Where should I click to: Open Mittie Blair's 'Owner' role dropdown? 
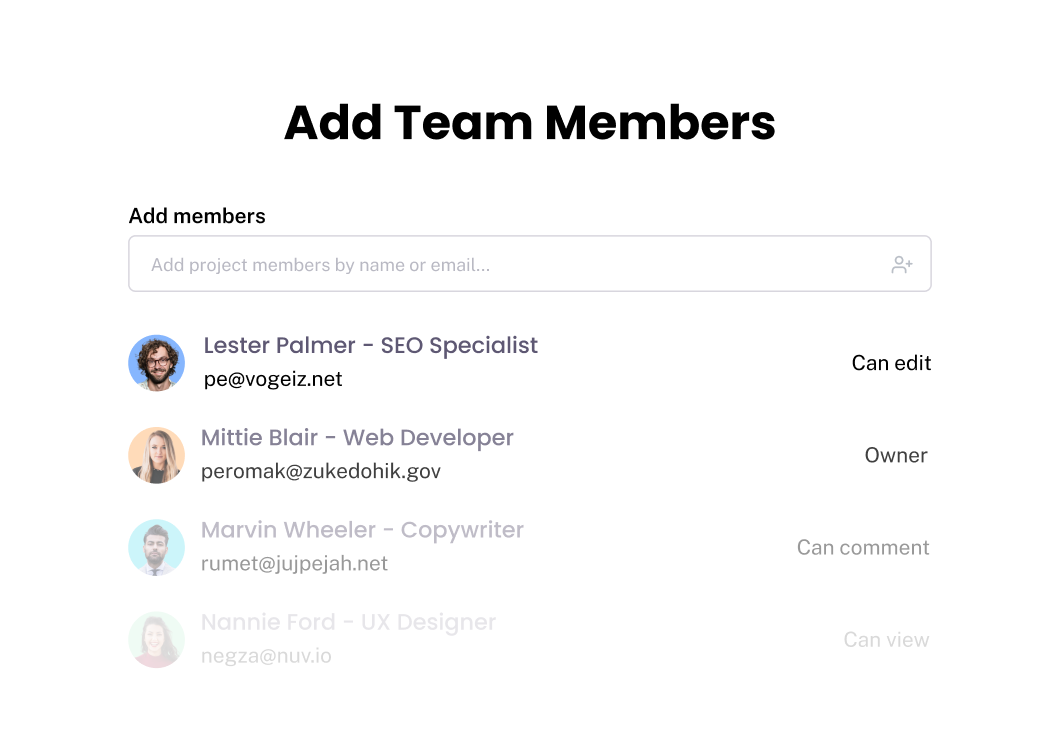coord(895,455)
